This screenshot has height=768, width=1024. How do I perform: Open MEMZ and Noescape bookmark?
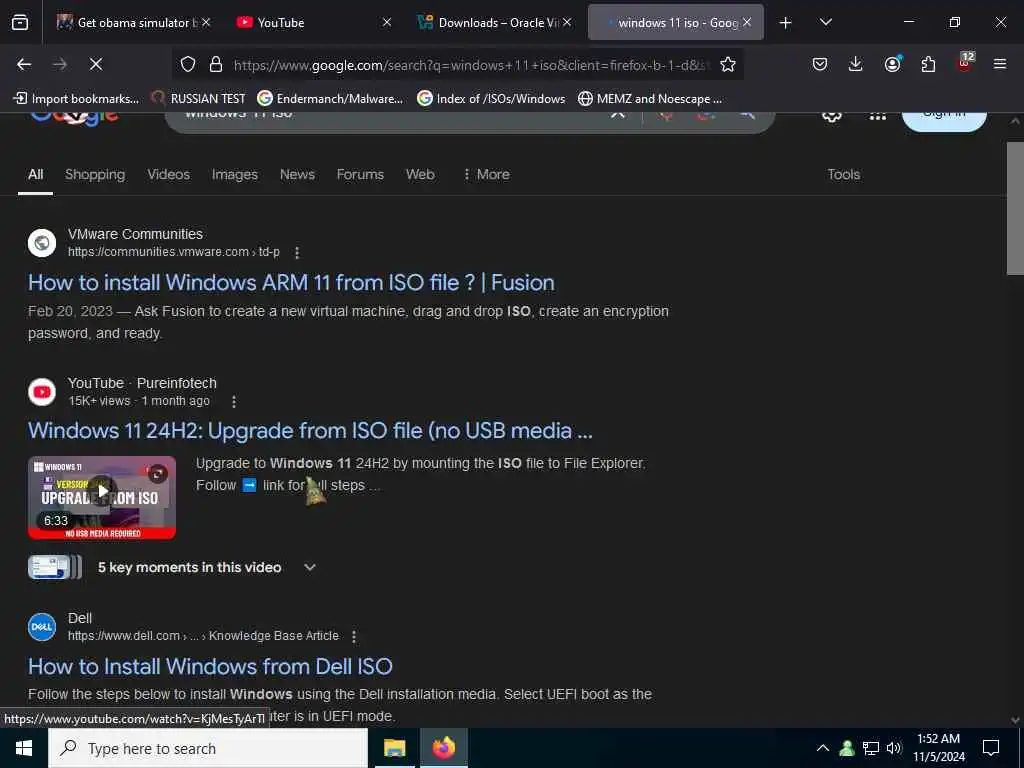(650, 99)
